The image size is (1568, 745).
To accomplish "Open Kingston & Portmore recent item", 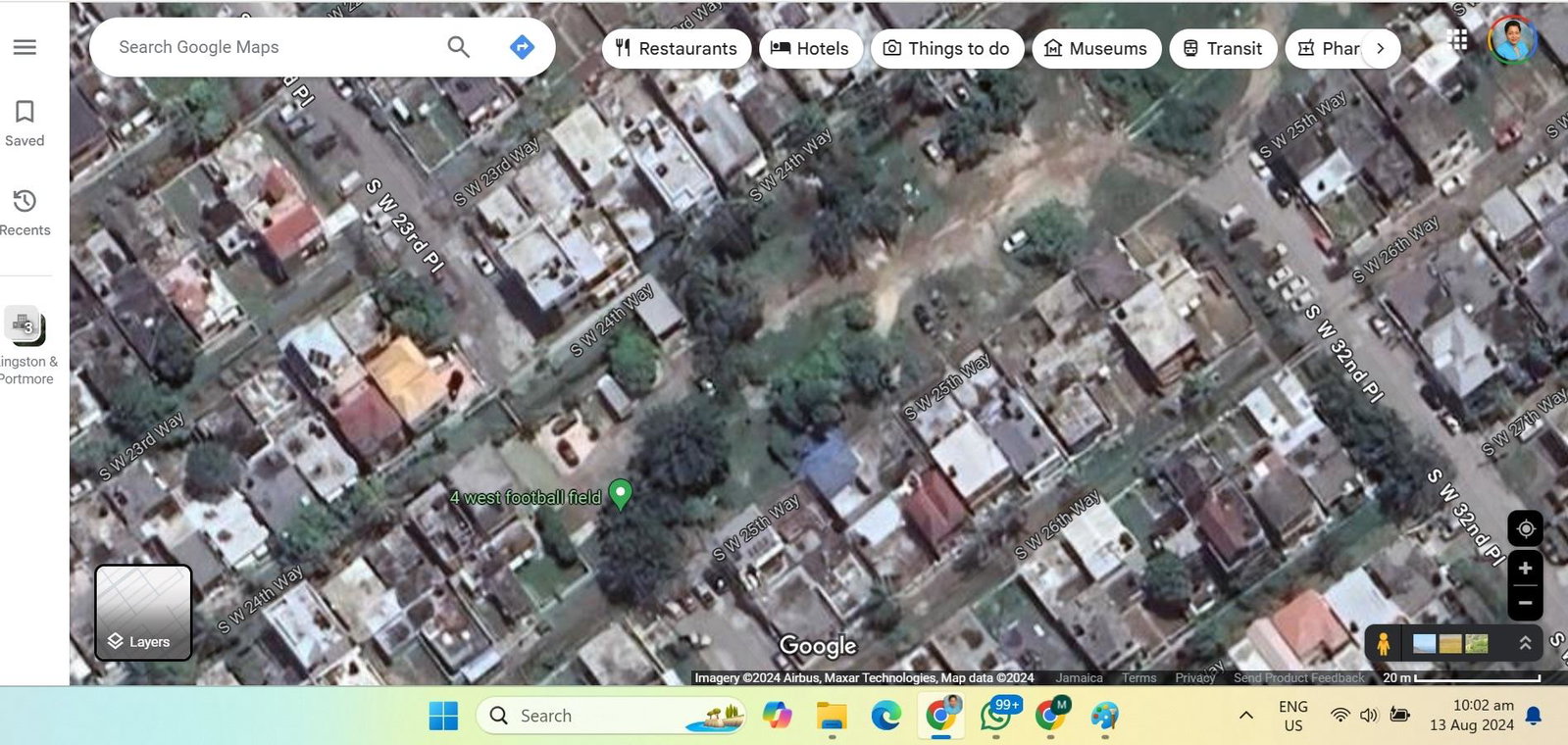I will coord(25,345).
